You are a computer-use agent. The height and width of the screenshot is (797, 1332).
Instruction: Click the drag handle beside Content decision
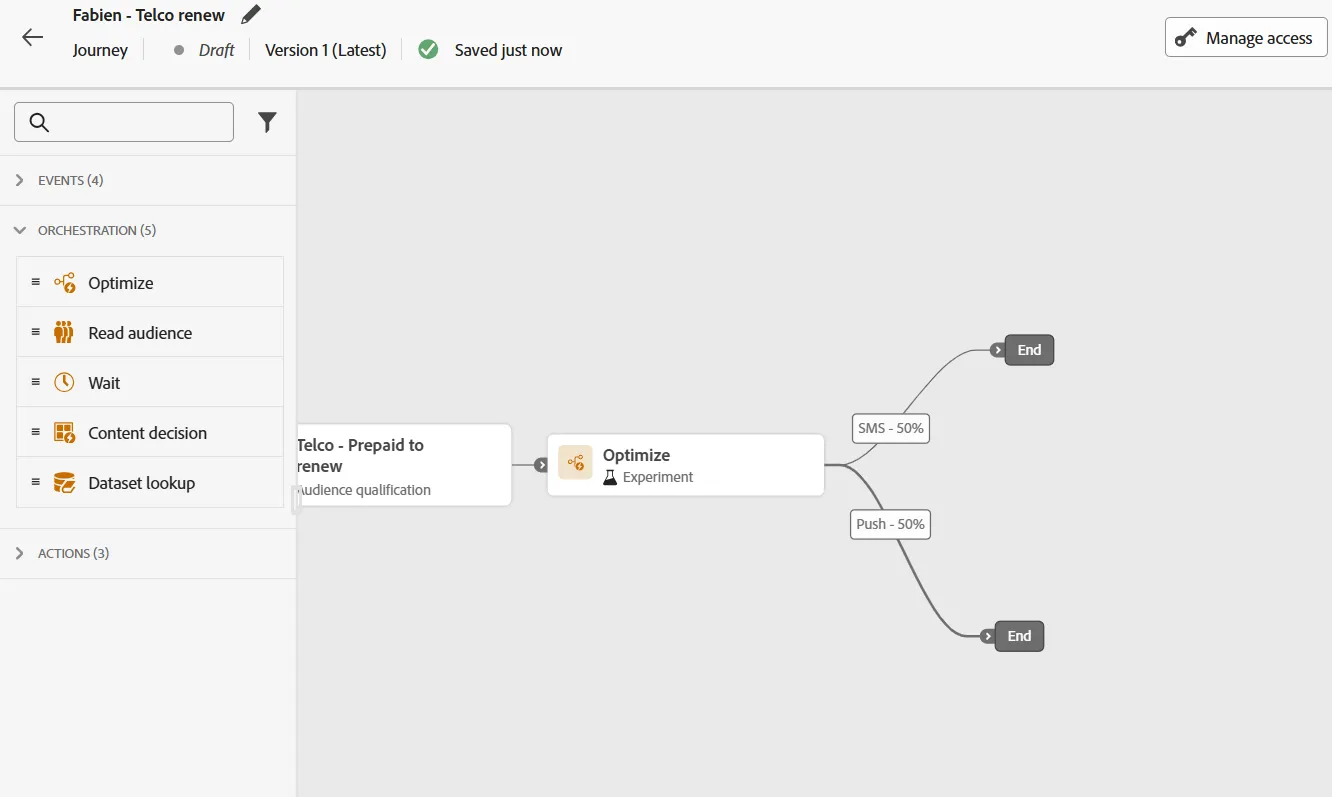[x=36, y=432]
